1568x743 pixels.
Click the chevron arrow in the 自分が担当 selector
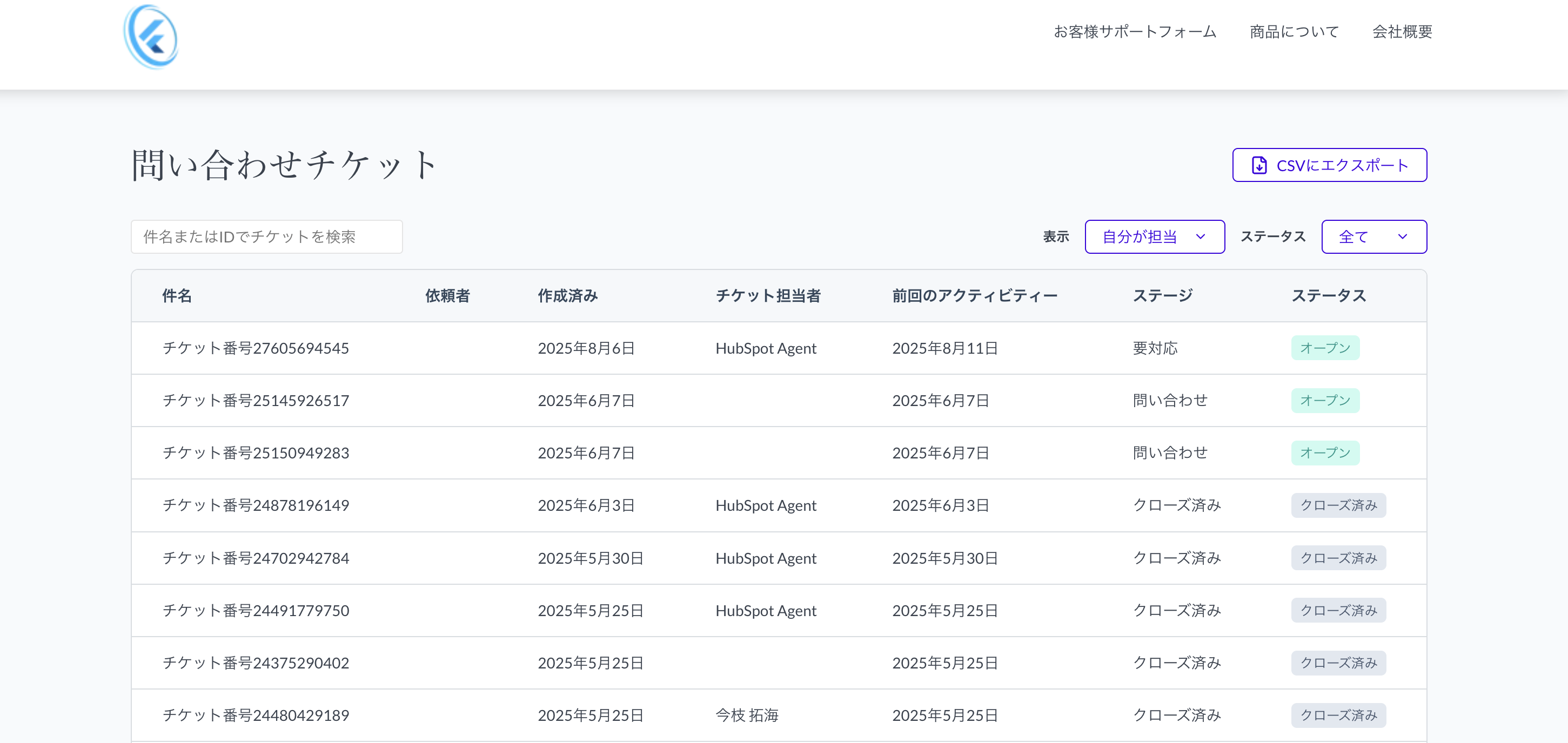1201,237
